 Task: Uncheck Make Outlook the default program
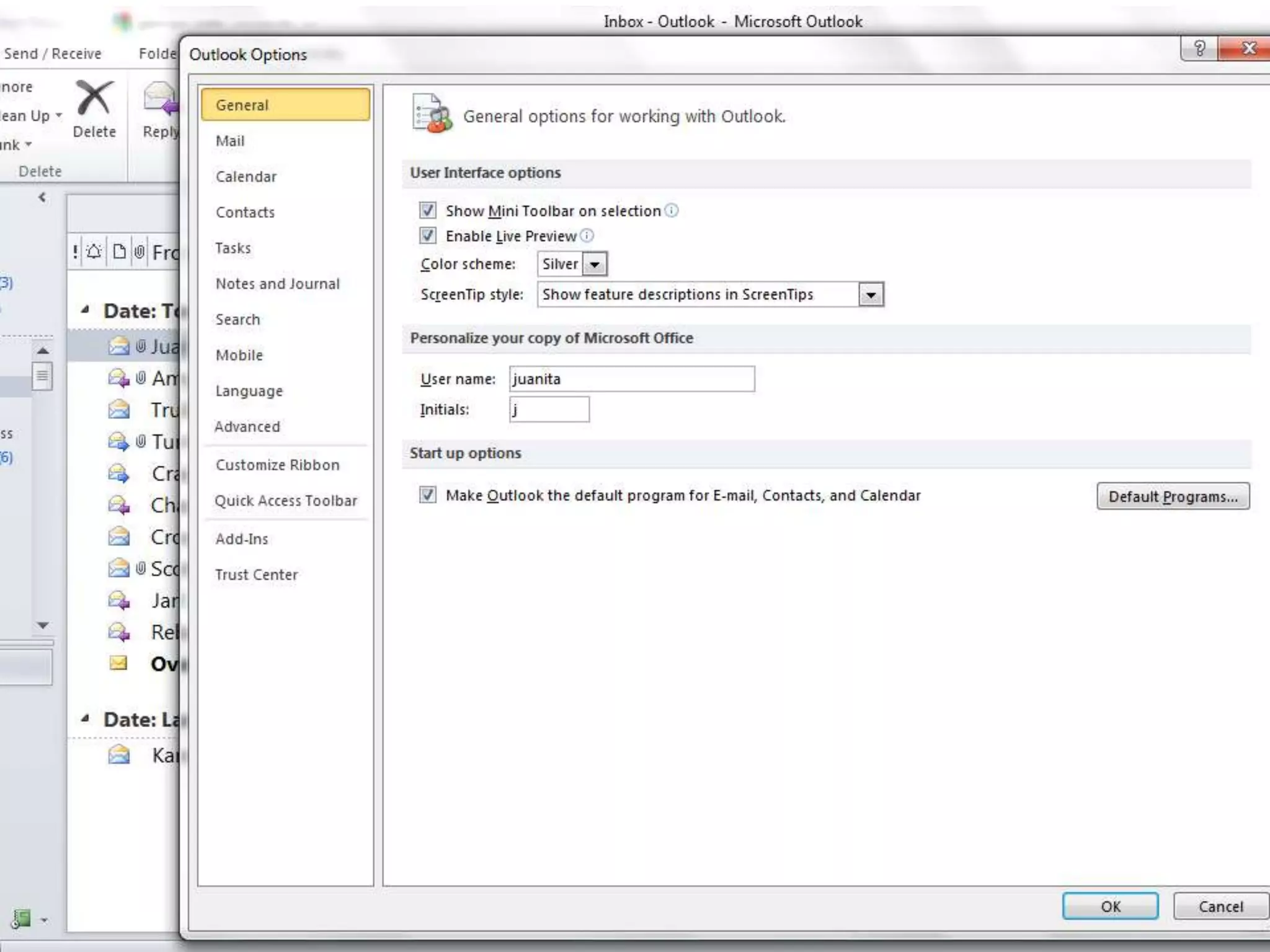427,495
